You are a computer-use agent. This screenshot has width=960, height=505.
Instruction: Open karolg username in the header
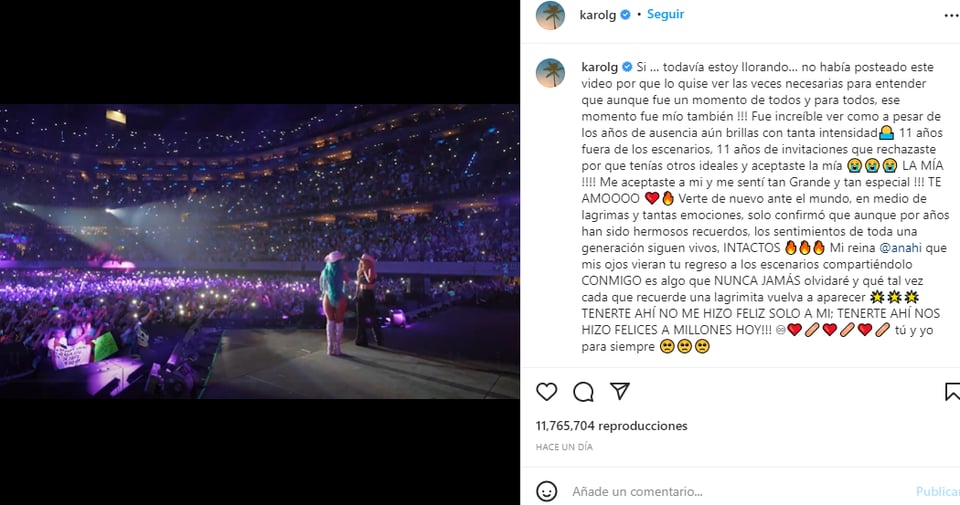[x=598, y=15]
